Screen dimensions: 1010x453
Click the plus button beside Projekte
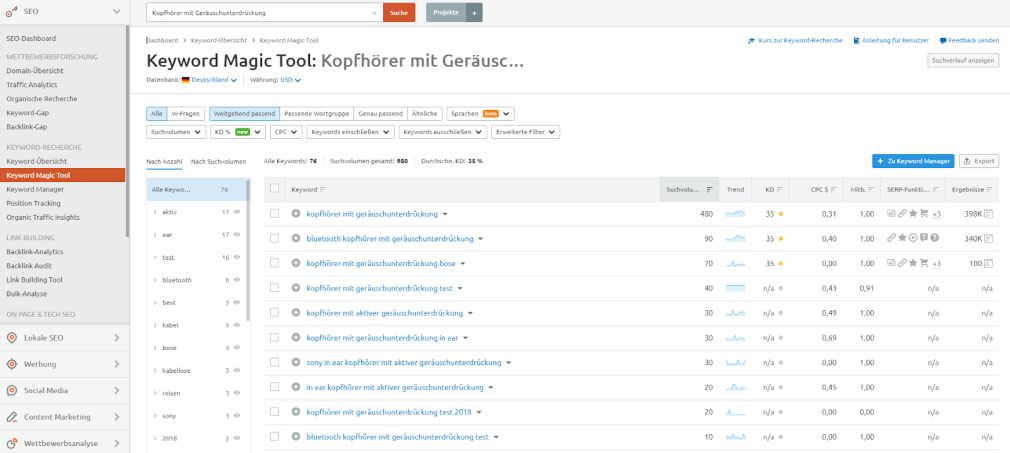tap(474, 12)
